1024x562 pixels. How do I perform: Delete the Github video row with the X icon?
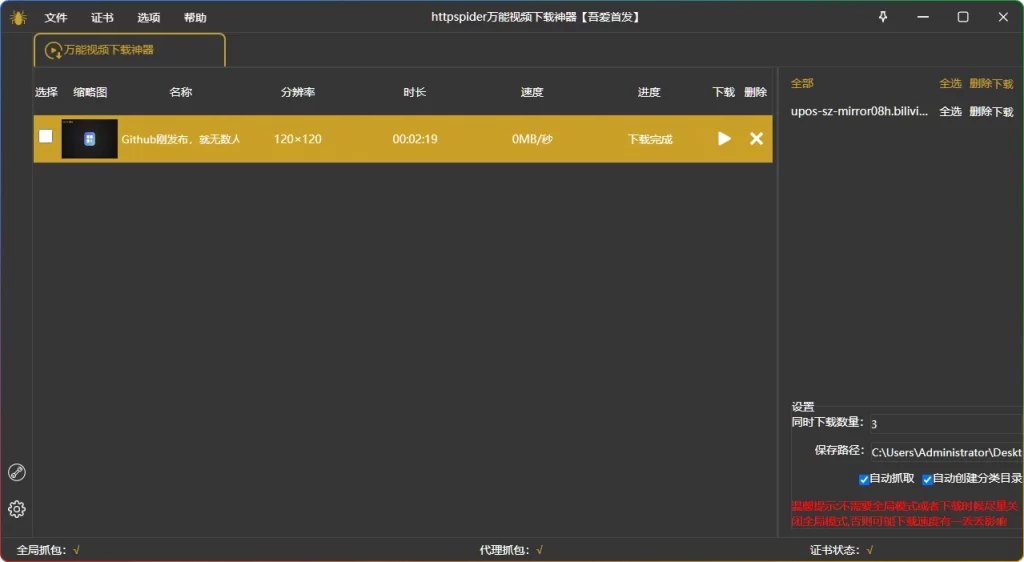[x=756, y=139]
